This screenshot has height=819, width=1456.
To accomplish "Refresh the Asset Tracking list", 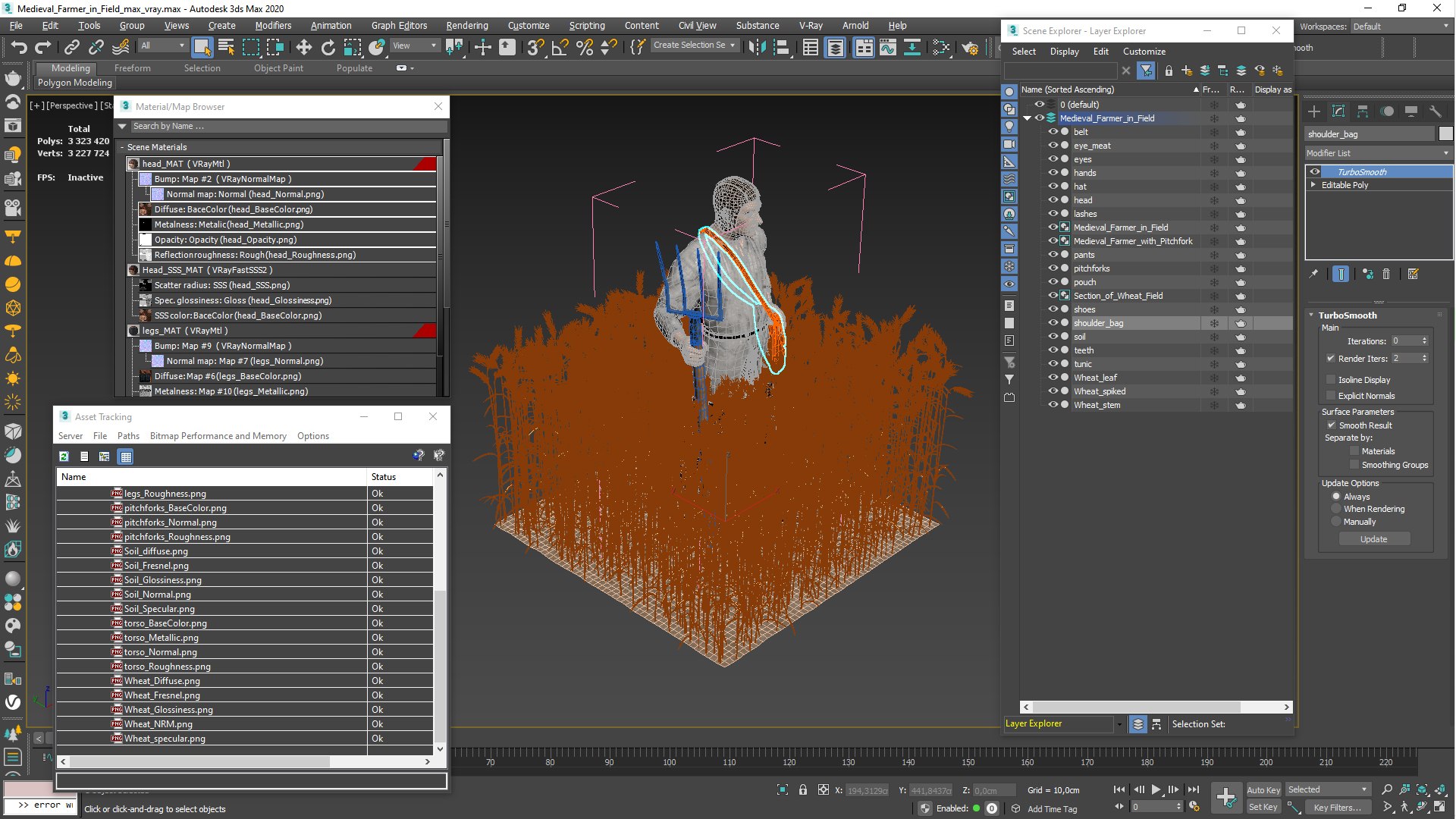I will click(64, 457).
